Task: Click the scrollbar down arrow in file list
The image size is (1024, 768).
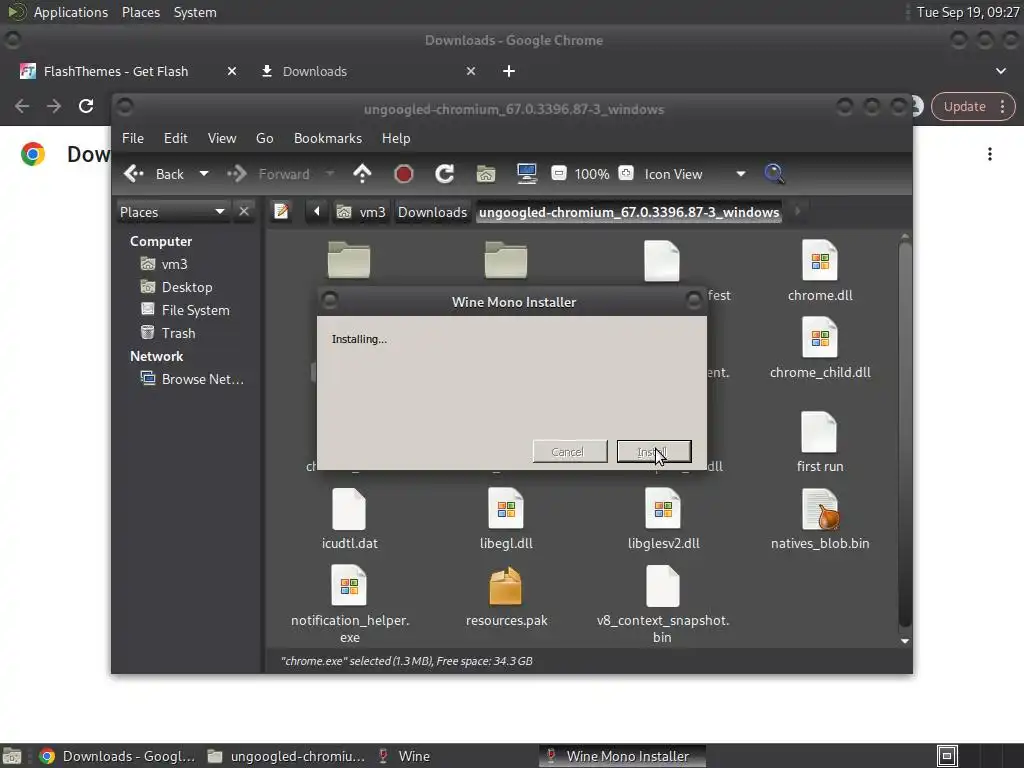Action: (904, 641)
